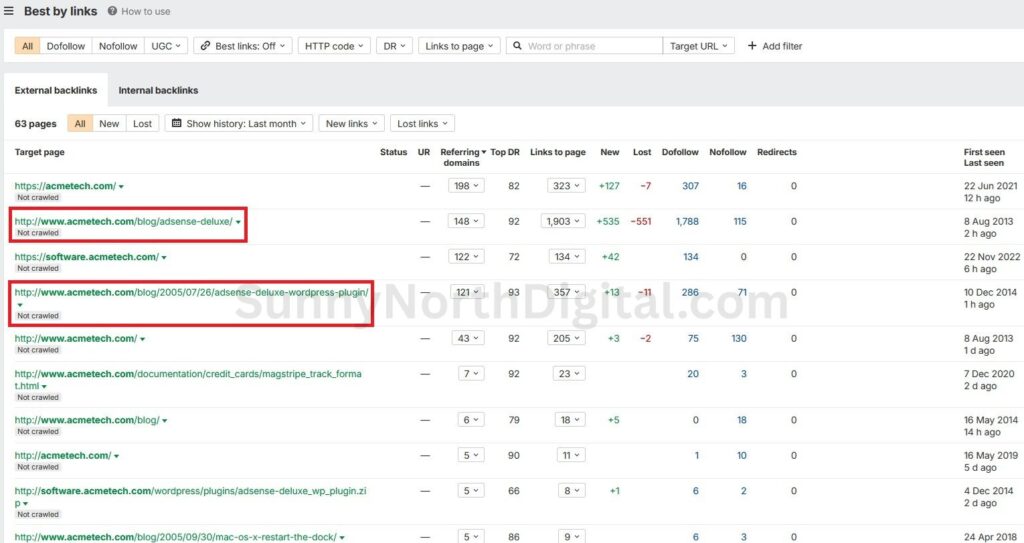Click the Nofollow column header

728,152
